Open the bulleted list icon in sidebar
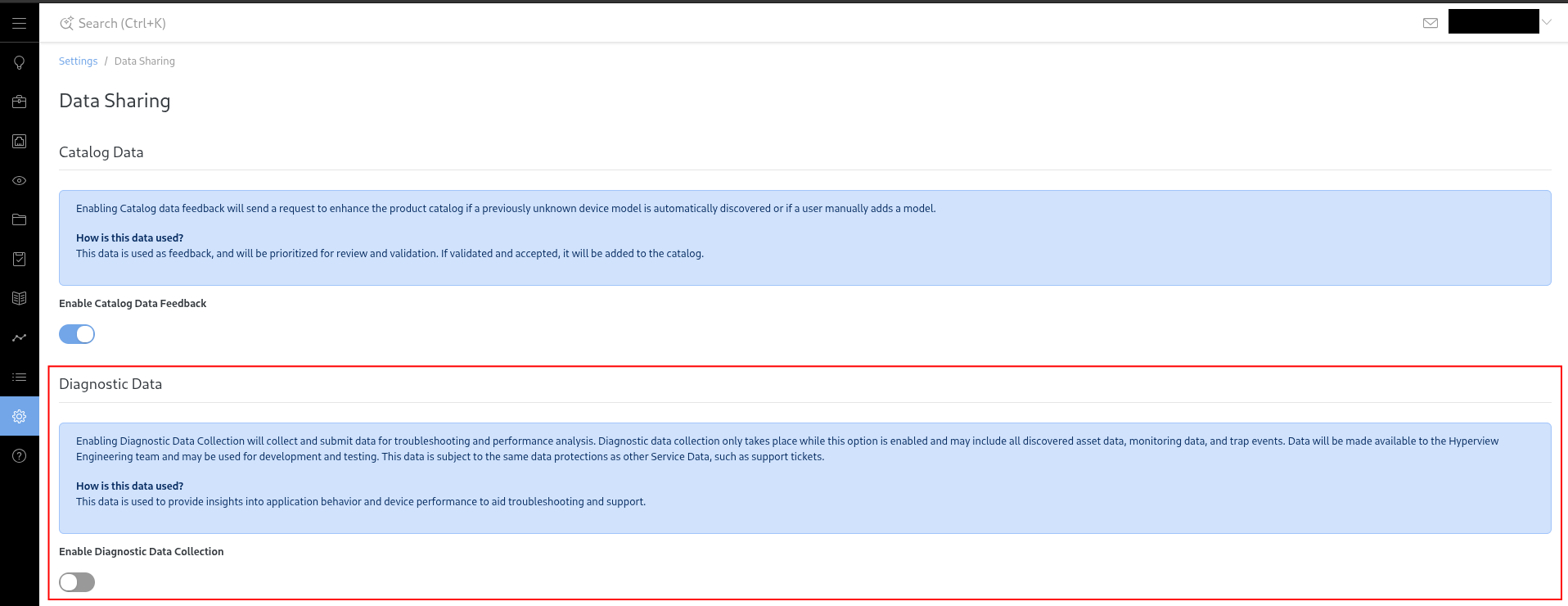This screenshot has height=606, width=1568. tap(20, 377)
